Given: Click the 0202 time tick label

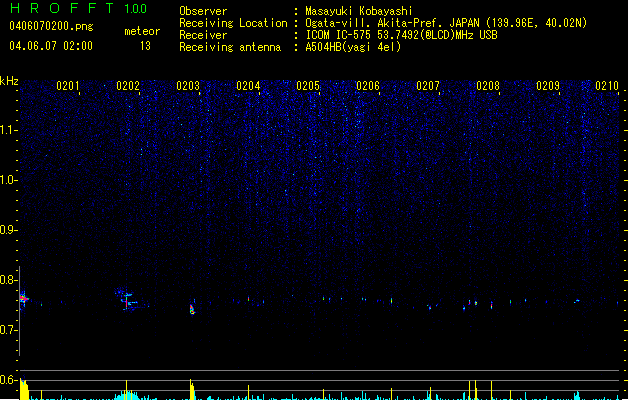Looking at the screenshot, I should point(128,86).
